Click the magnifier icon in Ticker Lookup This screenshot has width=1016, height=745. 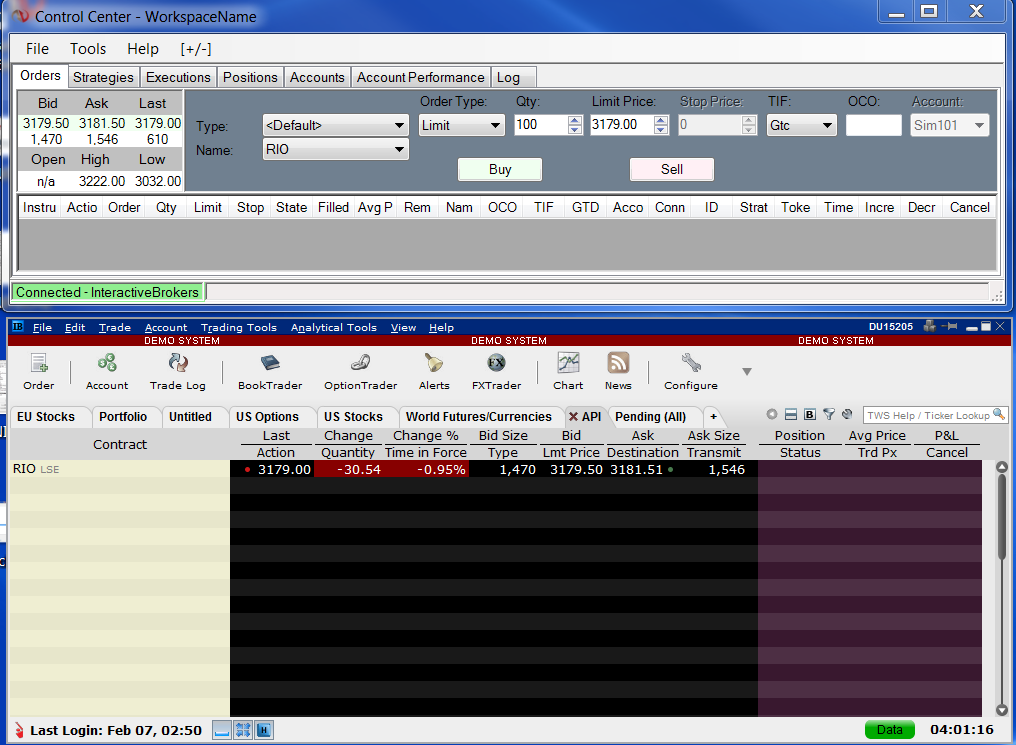coord(999,415)
